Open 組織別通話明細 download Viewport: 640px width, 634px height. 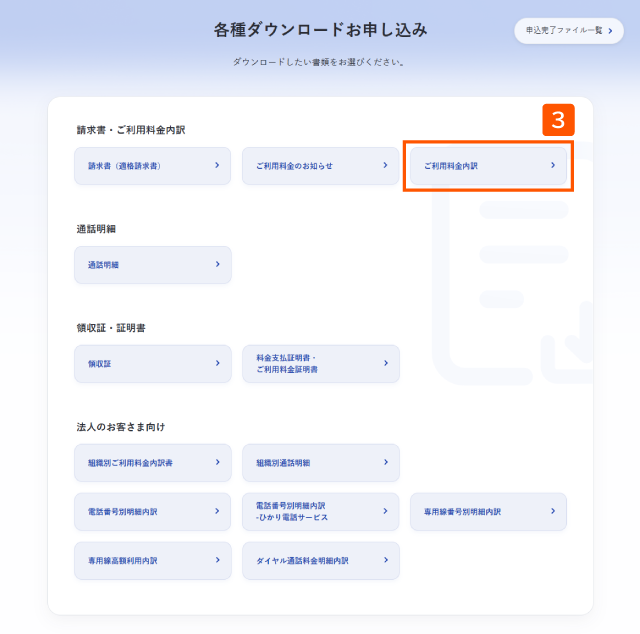(x=321, y=463)
